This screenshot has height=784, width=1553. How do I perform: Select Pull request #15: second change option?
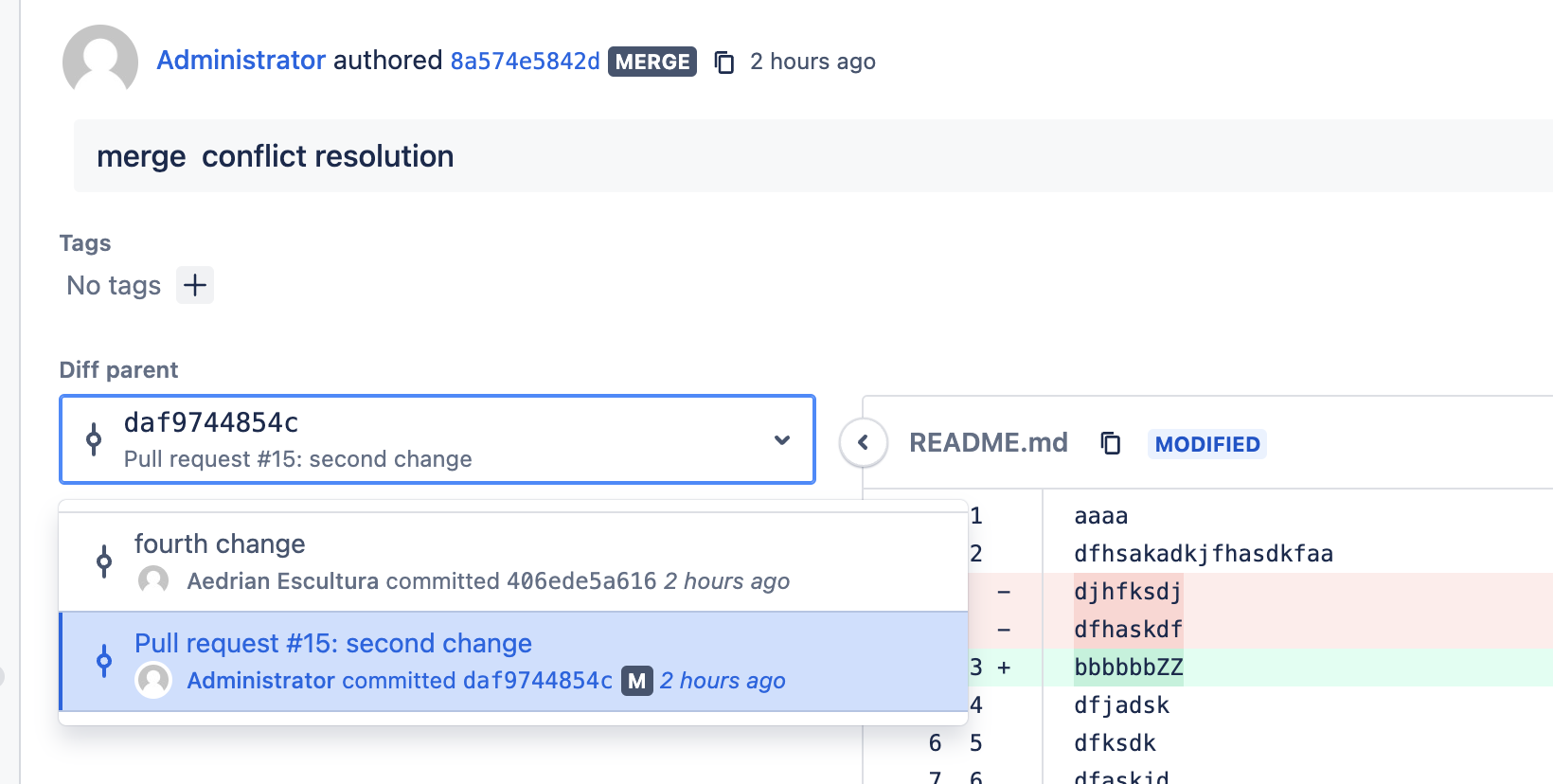(513, 661)
